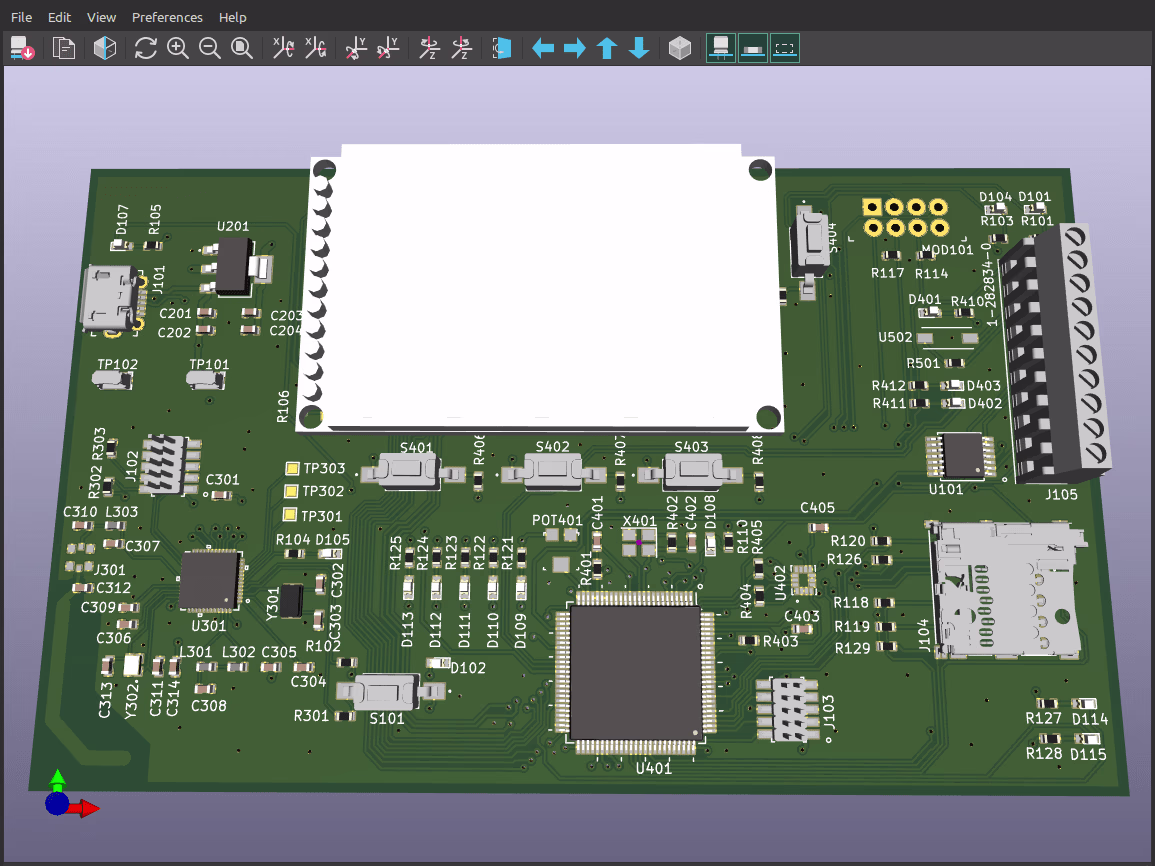The width and height of the screenshot is (1155, 866).
Task: Pan the board up with arrow
Action: [x=607, y=48]
